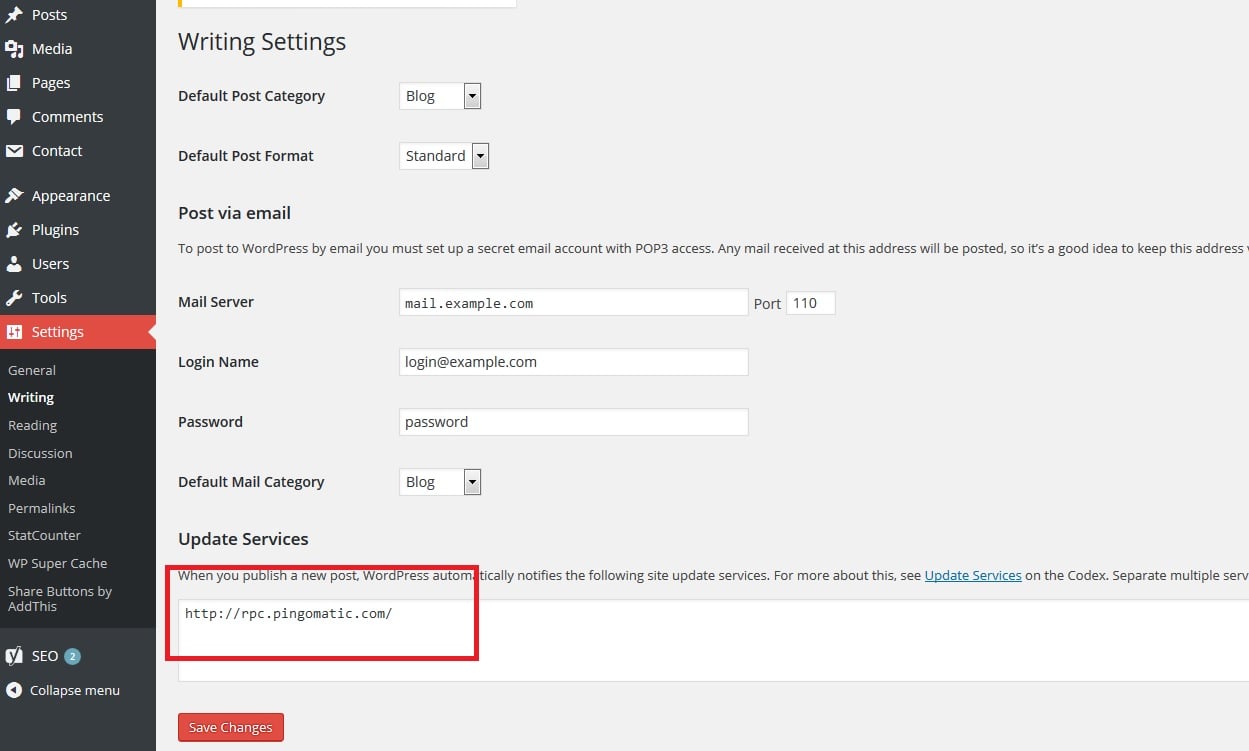Click the Mail Server input field

(x=573, y=303)
